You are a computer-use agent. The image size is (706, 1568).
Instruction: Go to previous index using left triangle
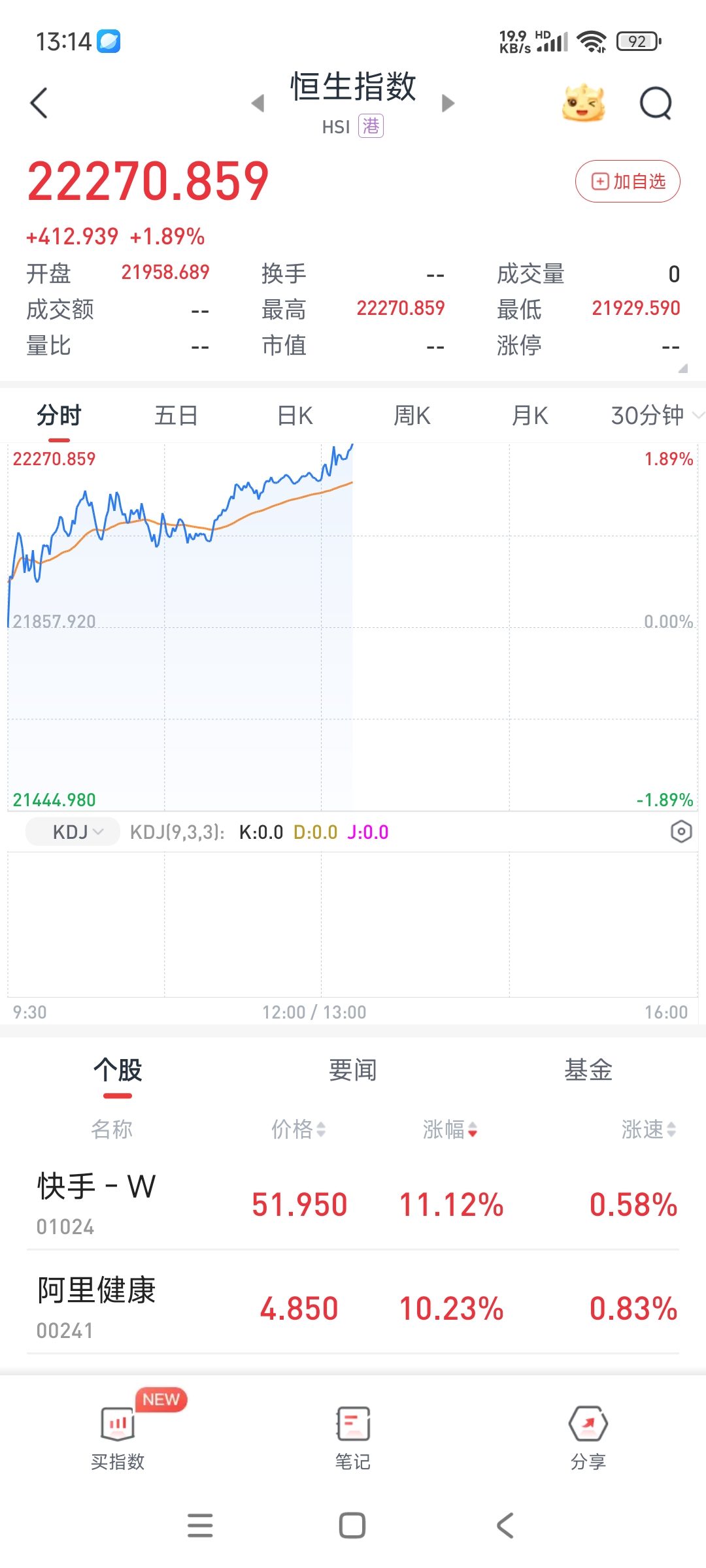(x=258, y=103)
